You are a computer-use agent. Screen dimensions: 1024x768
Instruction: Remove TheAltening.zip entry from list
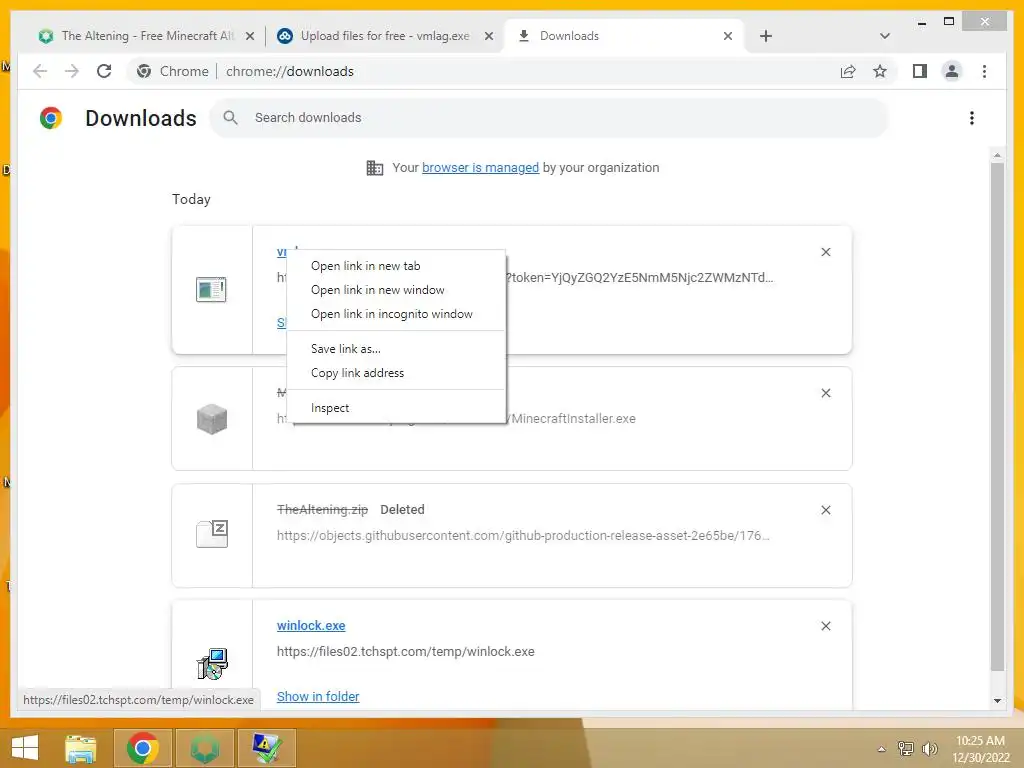(825, 510)
